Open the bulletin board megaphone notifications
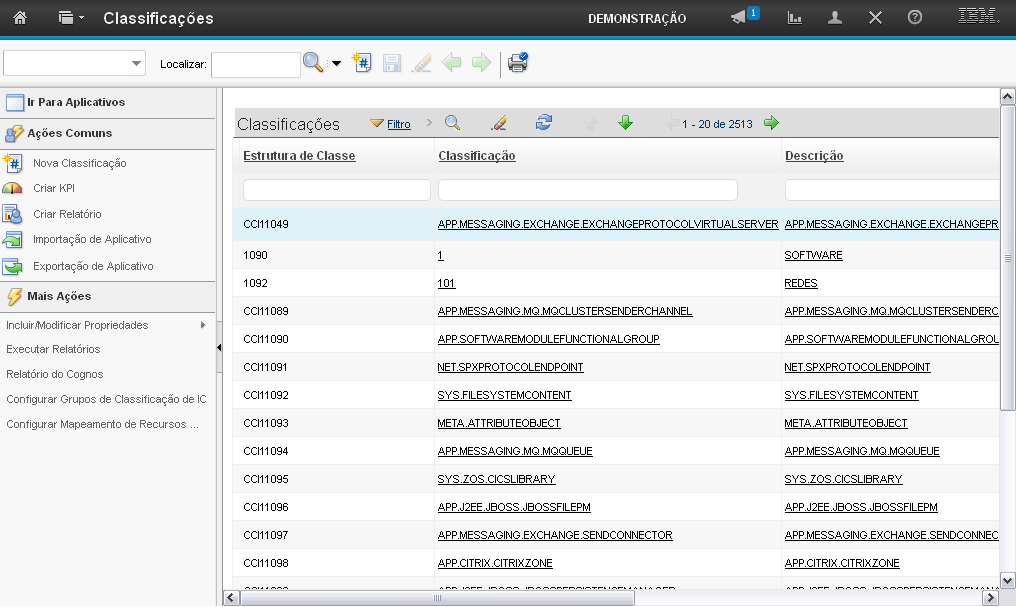The image size is (1016, 607). click(x=739, y=18)
